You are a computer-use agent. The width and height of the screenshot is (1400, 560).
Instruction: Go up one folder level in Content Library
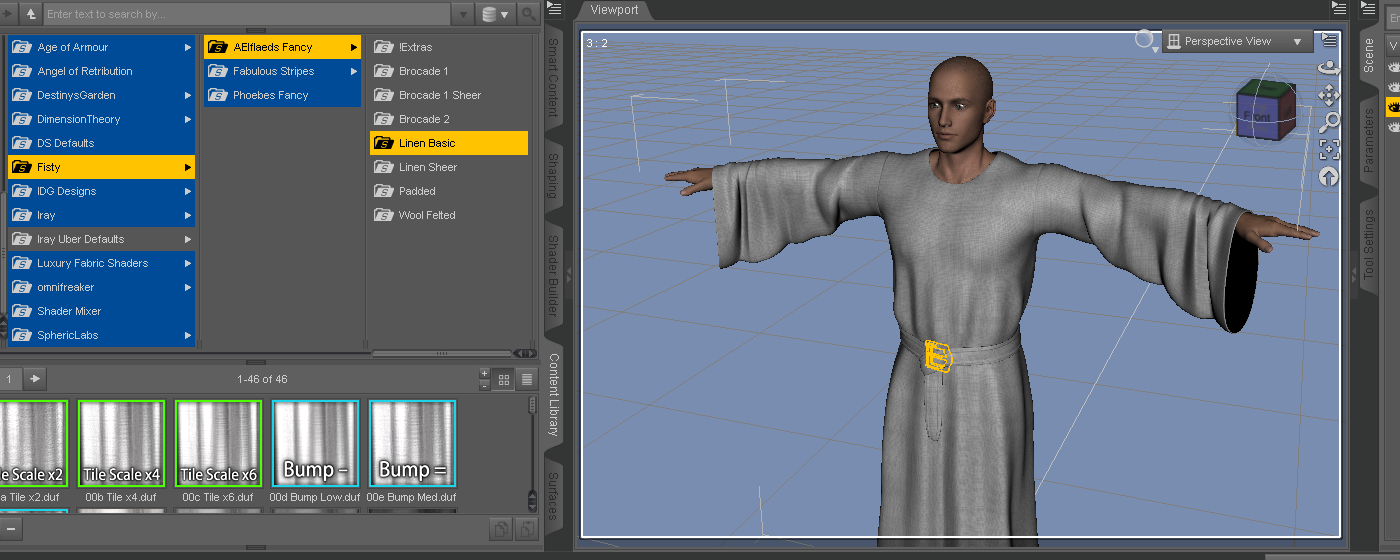[x=32, y=14]
